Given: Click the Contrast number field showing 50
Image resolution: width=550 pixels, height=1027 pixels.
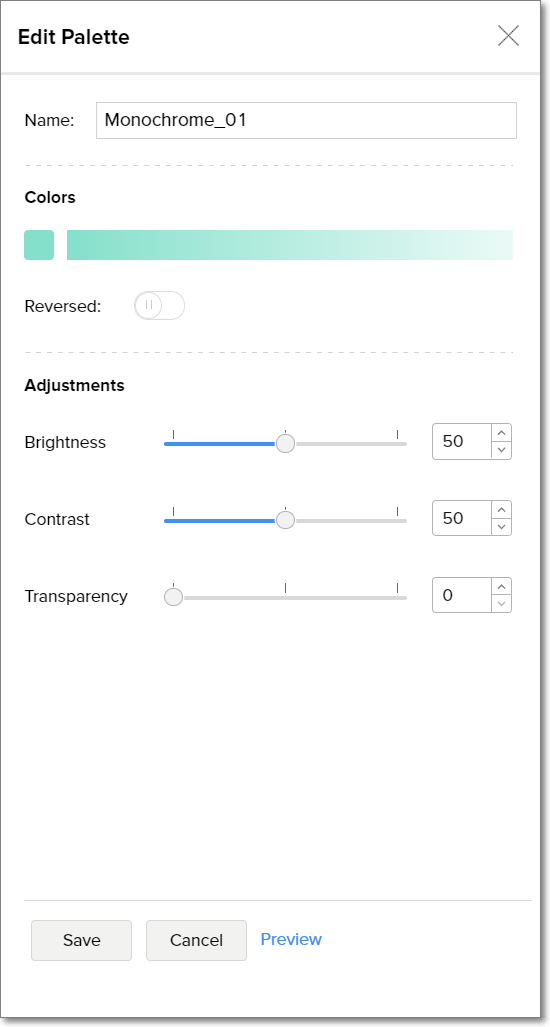Looking at the screenshot, I should point(462,518).
